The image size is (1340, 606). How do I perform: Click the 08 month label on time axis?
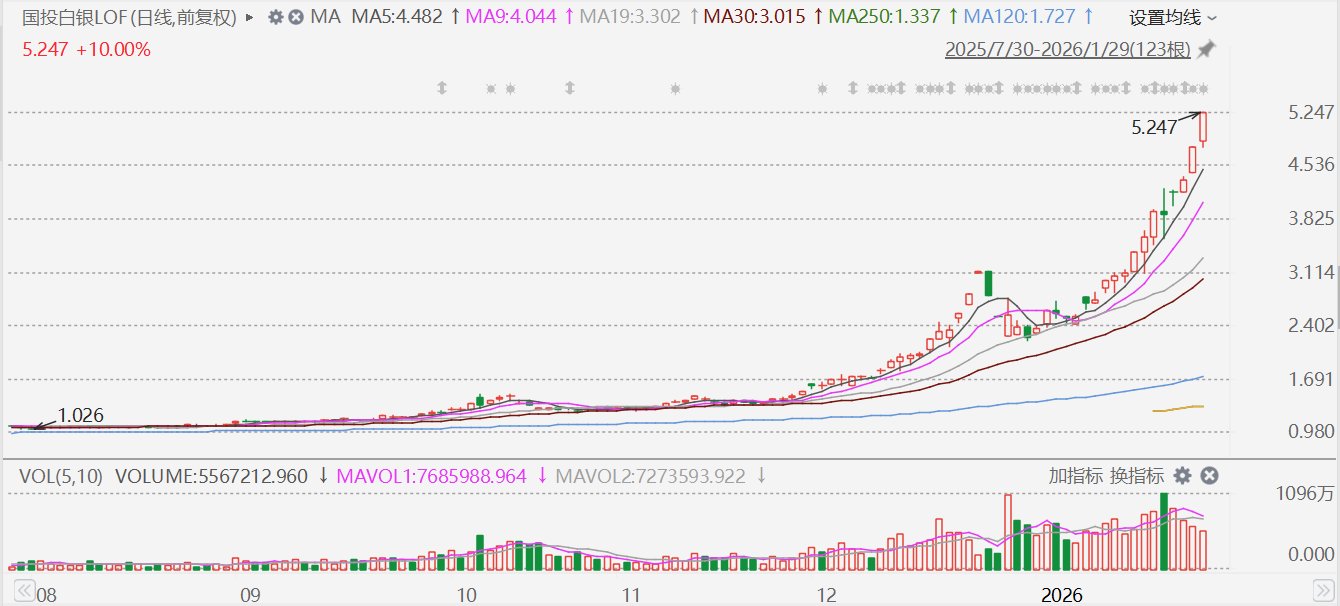pyautogui.click(x=46, y=594)
